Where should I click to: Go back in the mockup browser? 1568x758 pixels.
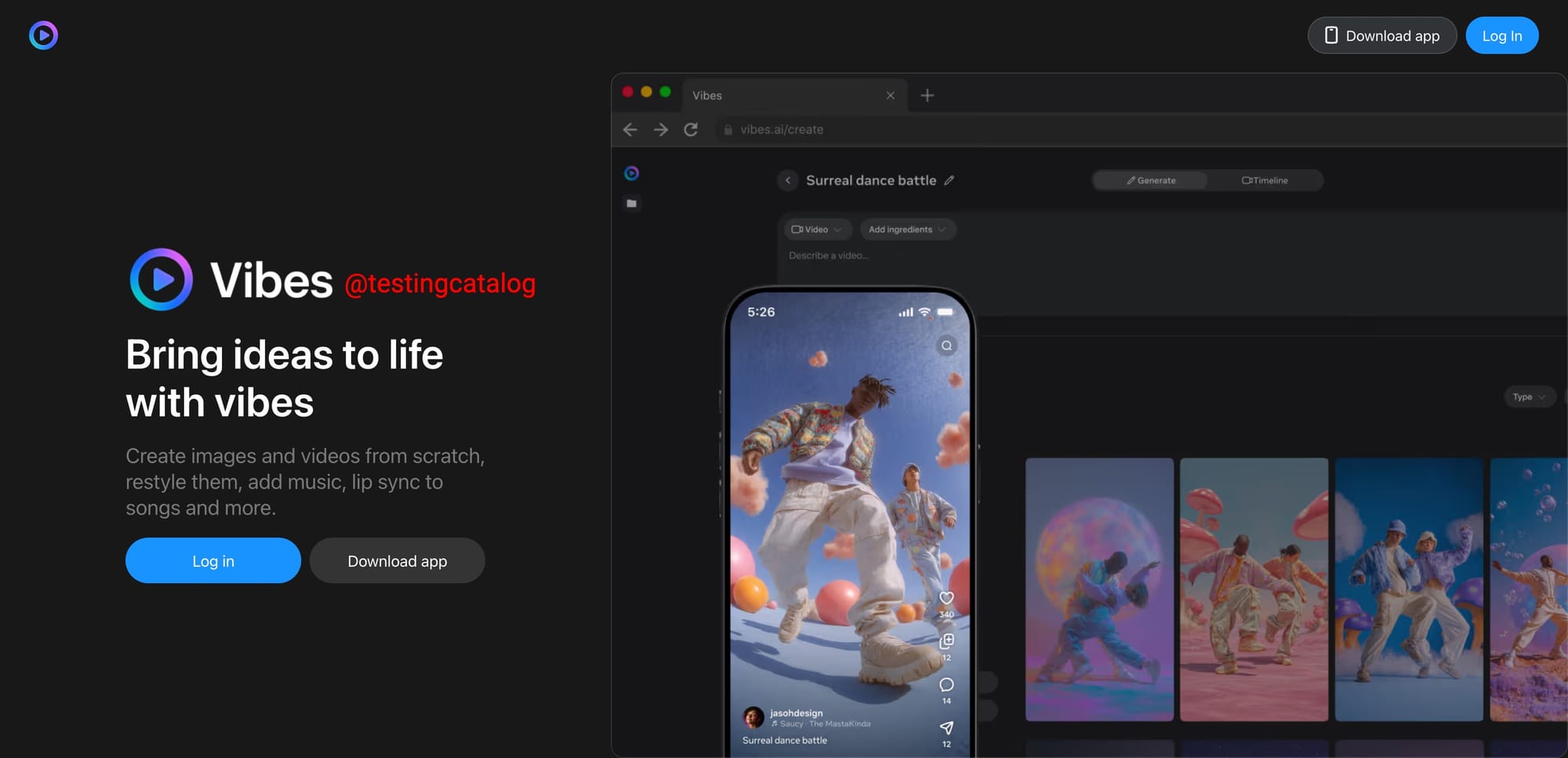(x=630, y=129)
